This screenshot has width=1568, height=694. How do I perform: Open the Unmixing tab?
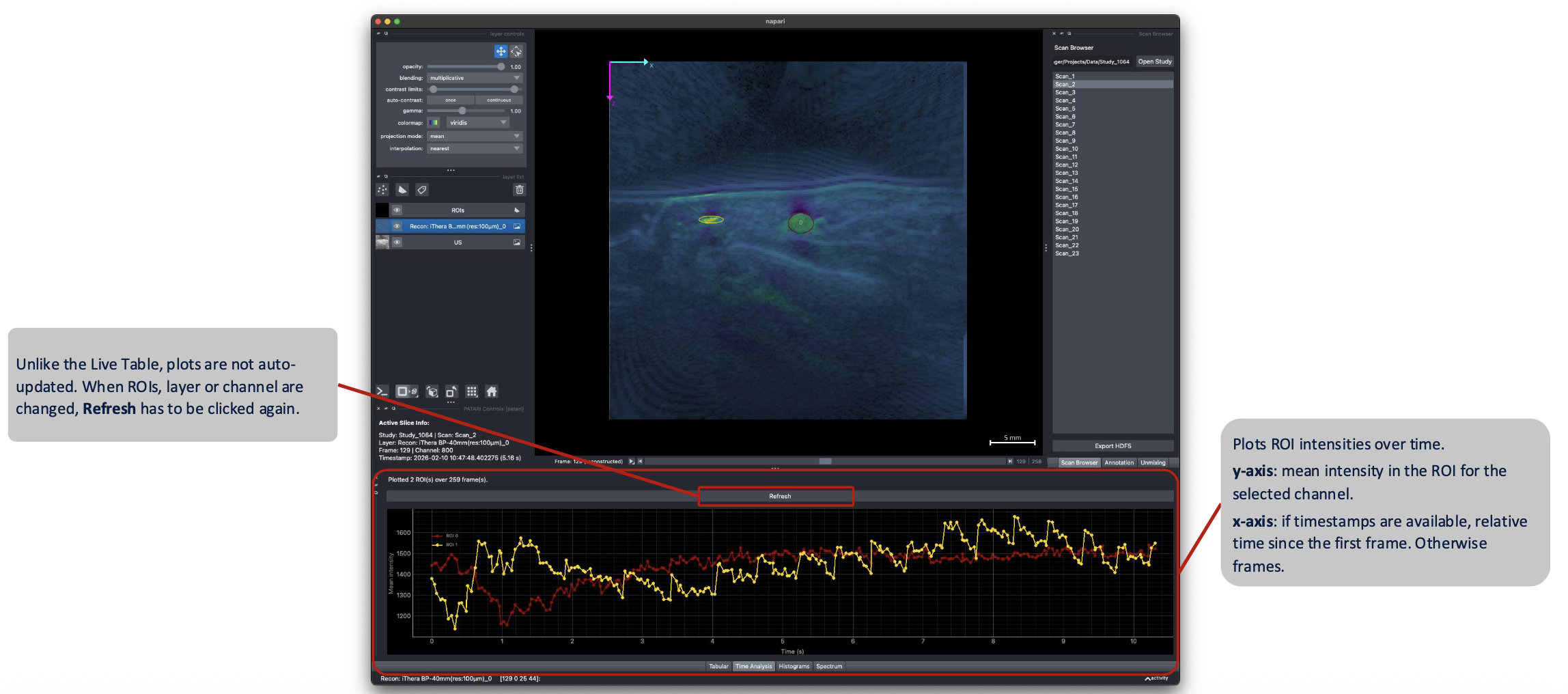(x=1153, y=463)
